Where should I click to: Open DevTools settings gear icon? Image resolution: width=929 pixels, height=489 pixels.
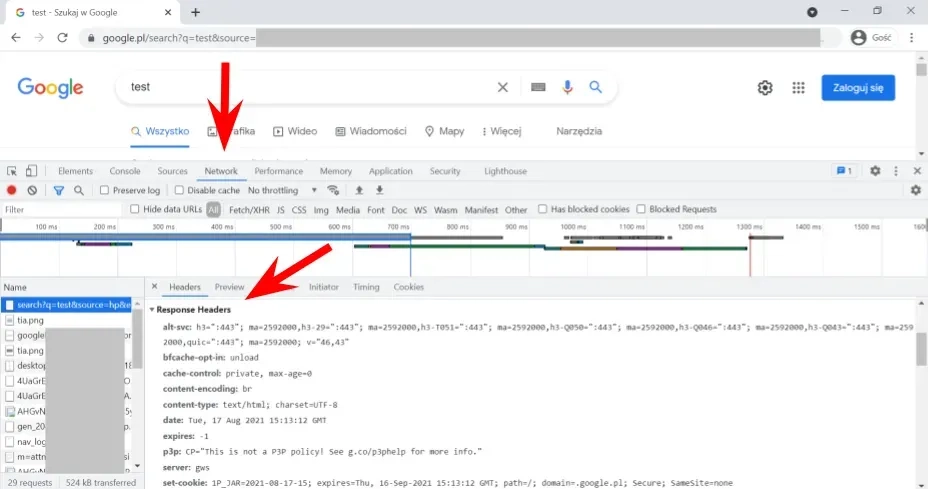tap(875, 171)
